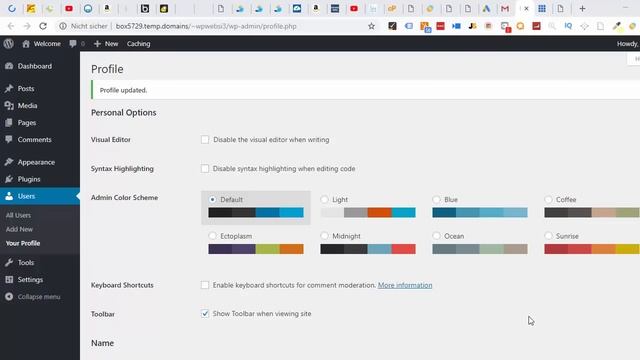Image resolution: width=640 pixels, height=360 pixels.
Task: Select the Sunrise color scheme radio
Action: (548, 236)
